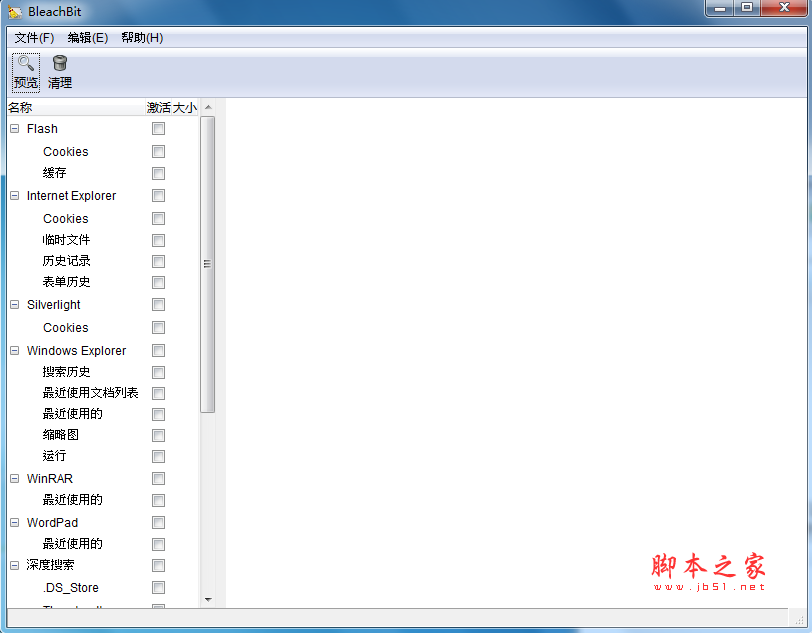Screen dimensions: 812x633
Task: Enable the 深度搜索 group checkbox
Action: click(158, 565)
